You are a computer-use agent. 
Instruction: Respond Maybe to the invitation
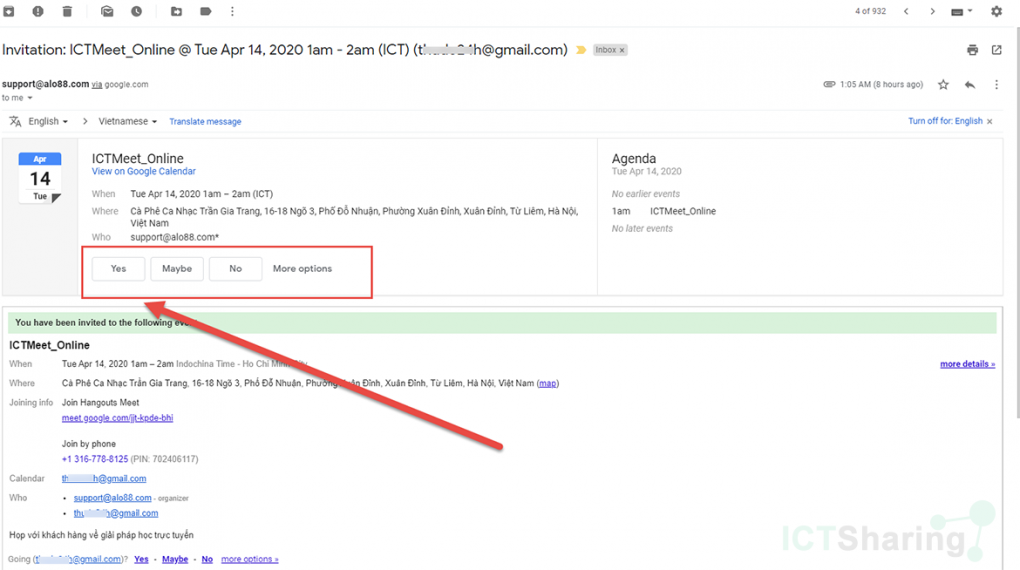tap(177, 269)
